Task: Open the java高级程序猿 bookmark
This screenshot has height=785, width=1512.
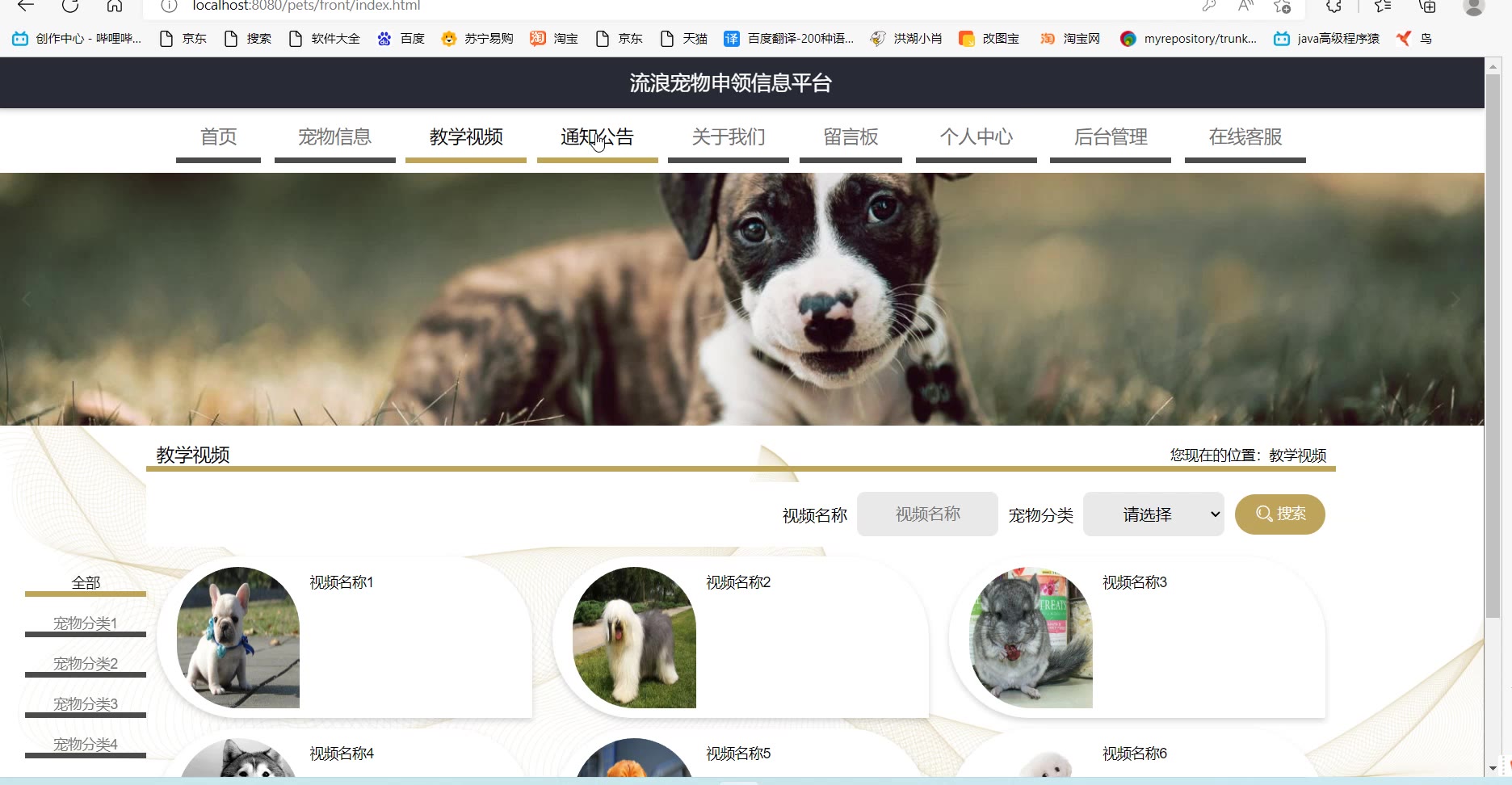Action: [1326, 38]
